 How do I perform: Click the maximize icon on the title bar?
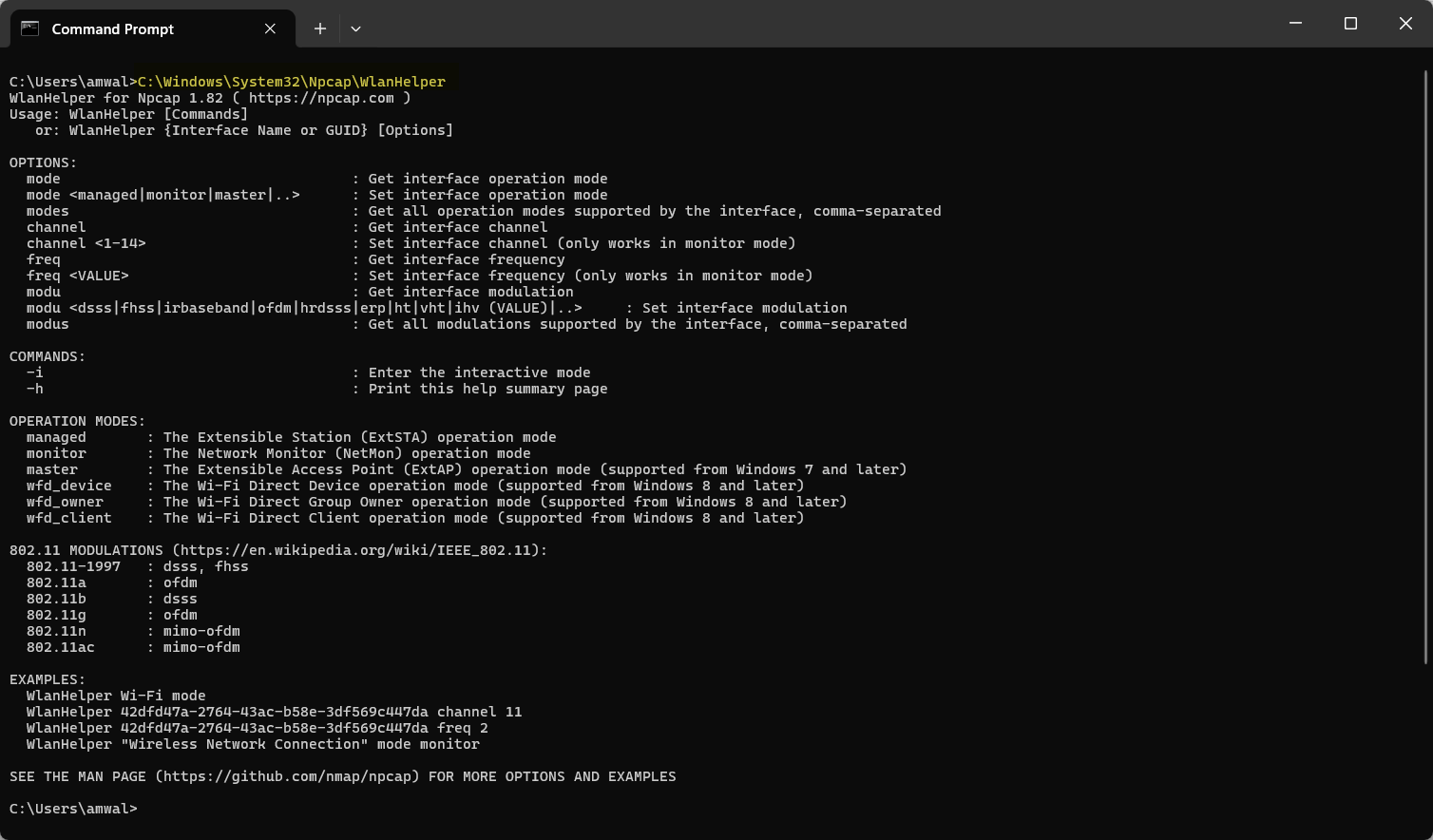(1350, 23)
